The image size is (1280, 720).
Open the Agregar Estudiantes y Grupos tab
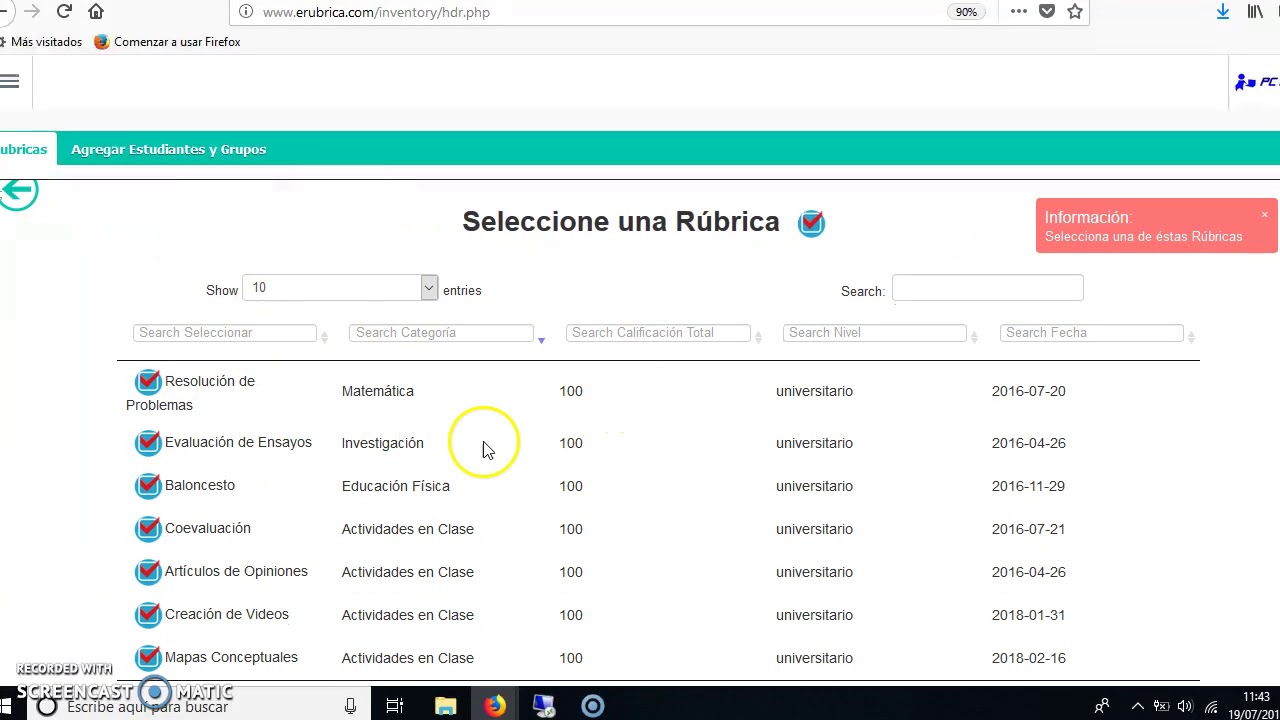click(x=168, y=149)
